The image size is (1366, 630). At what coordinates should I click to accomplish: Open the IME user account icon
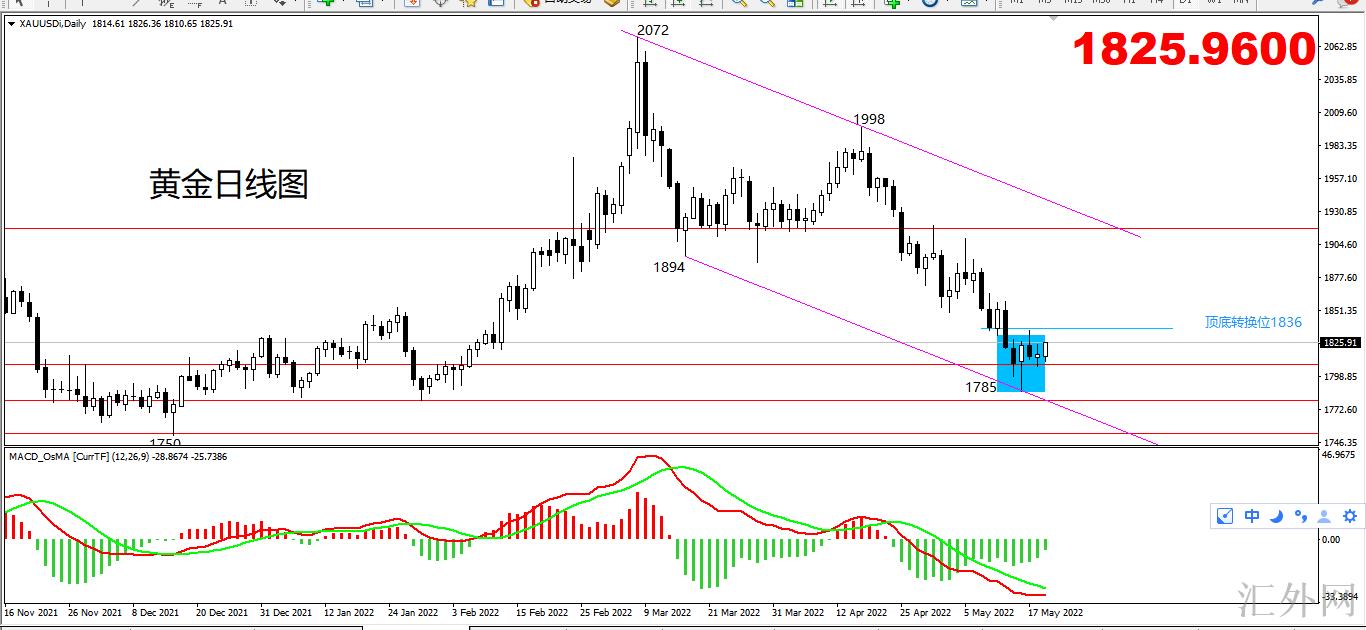pyautogui.click(x=1324, y=516)
